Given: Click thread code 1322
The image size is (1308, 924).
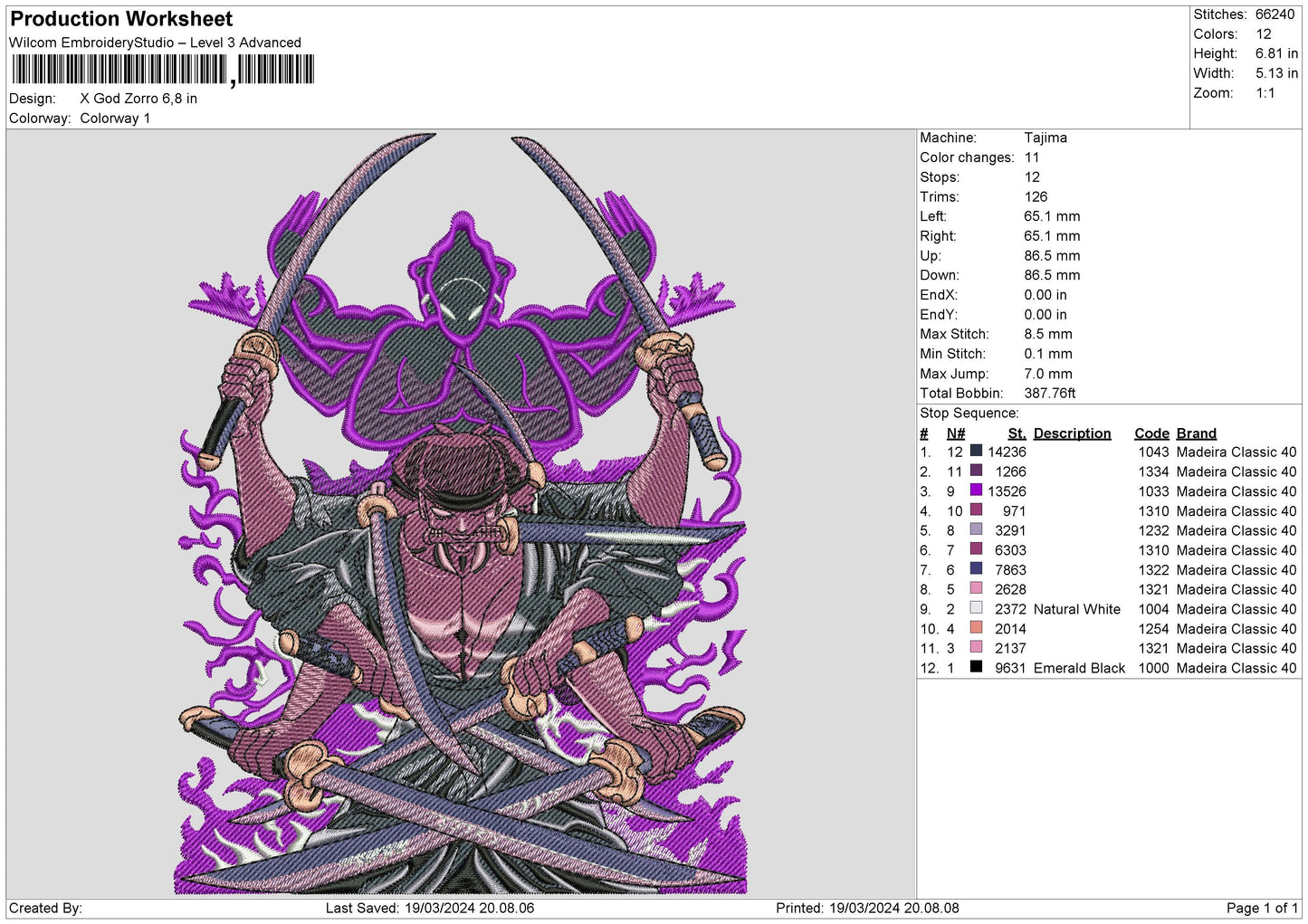Looking at the screenshot, I should (x=1153, y=570).
